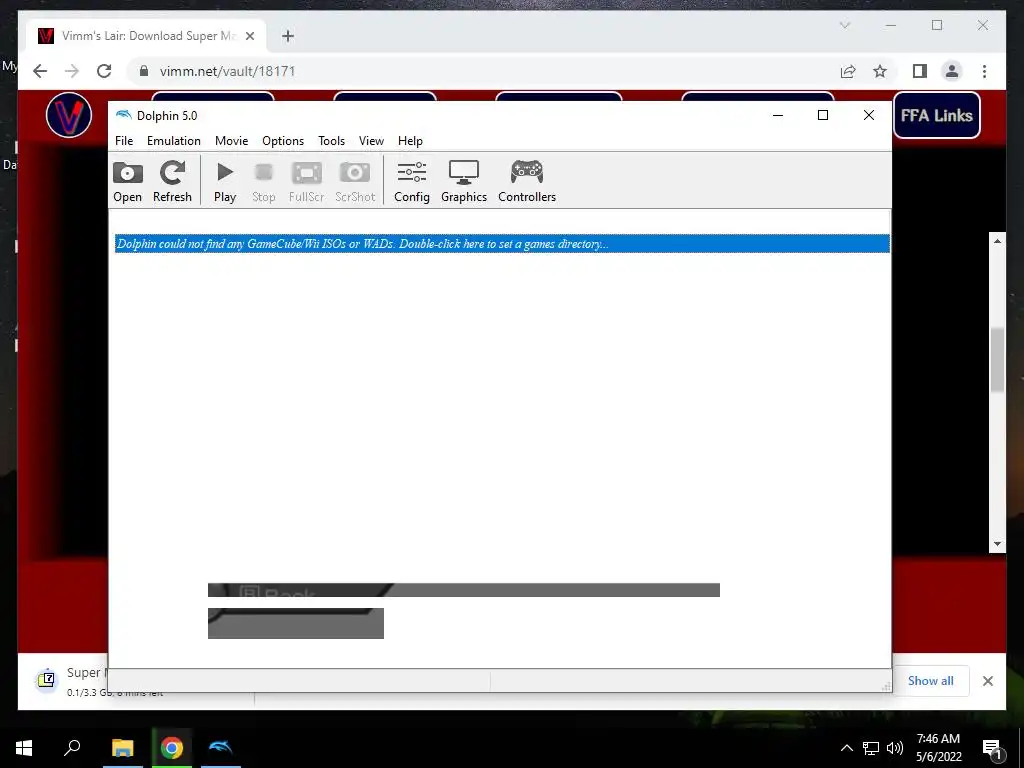Open the Chrome tab search chevron
This screenshot has height=768, width=1024.
845,25
